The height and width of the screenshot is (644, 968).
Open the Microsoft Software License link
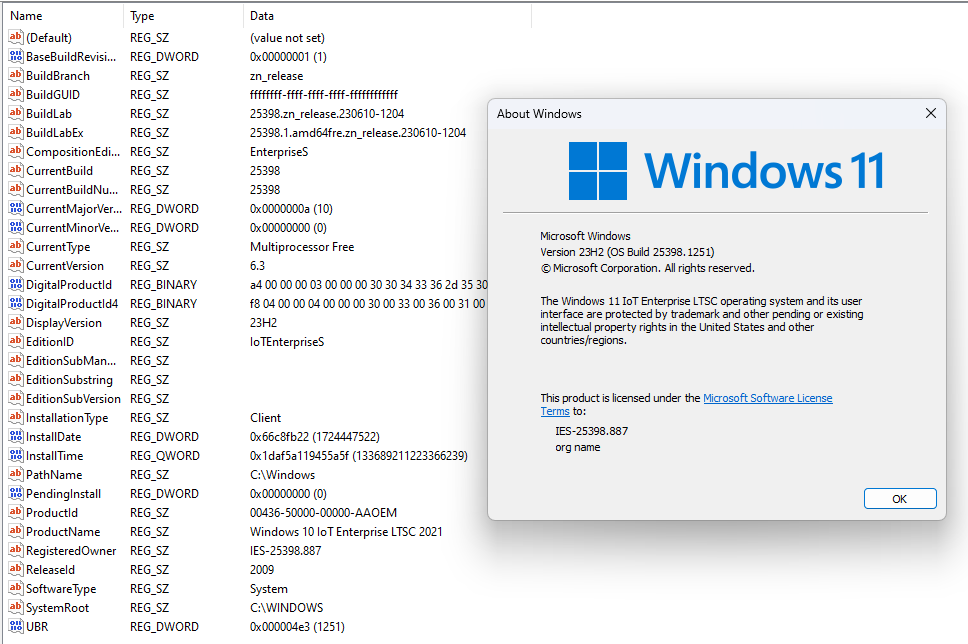coord(767,398)
